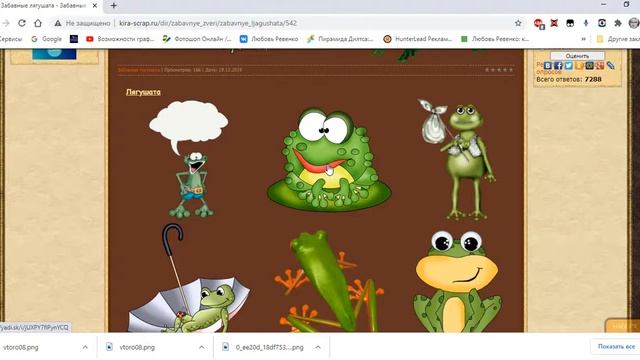640x360 pixels.
Task: Open the 'HunterLead Реклам...' bookmark
Action: tap(418, 39)
